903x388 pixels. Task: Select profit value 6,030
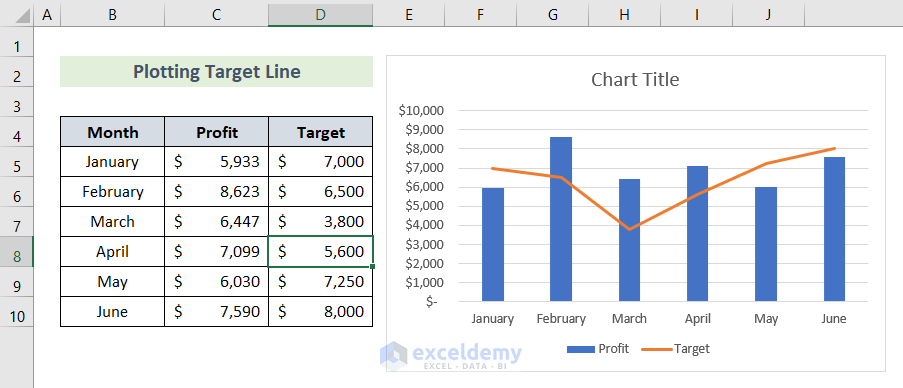point(217,282)
